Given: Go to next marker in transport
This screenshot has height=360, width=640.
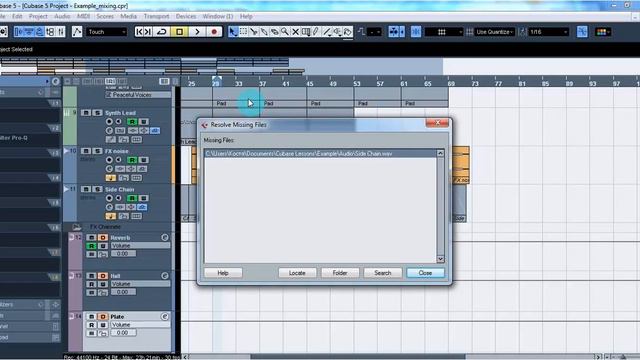Looking at the screenshot, I should (x=148, y=32).
